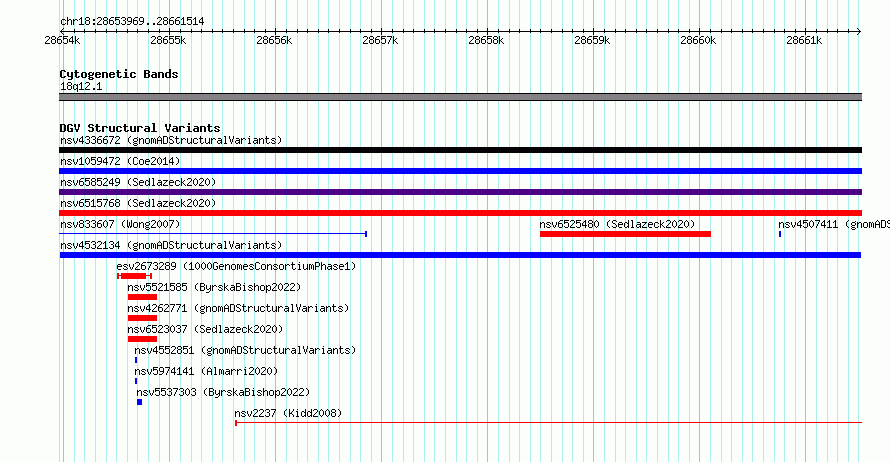Image resolution: width=890 pixels, height=462 pixels.
Task: Click the thin blue nsv833607 variant line
Action: click(x=213, y=234)
